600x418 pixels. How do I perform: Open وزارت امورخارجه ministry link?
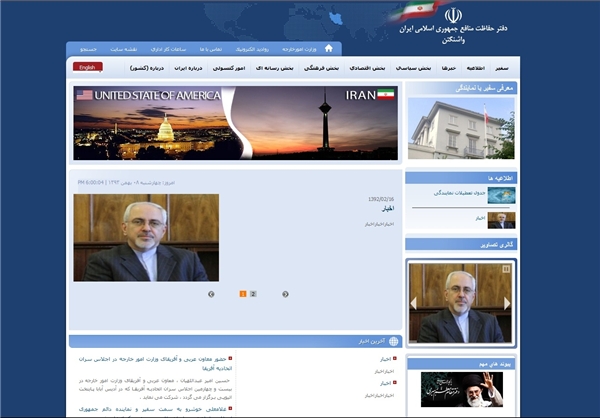(299, 49)
